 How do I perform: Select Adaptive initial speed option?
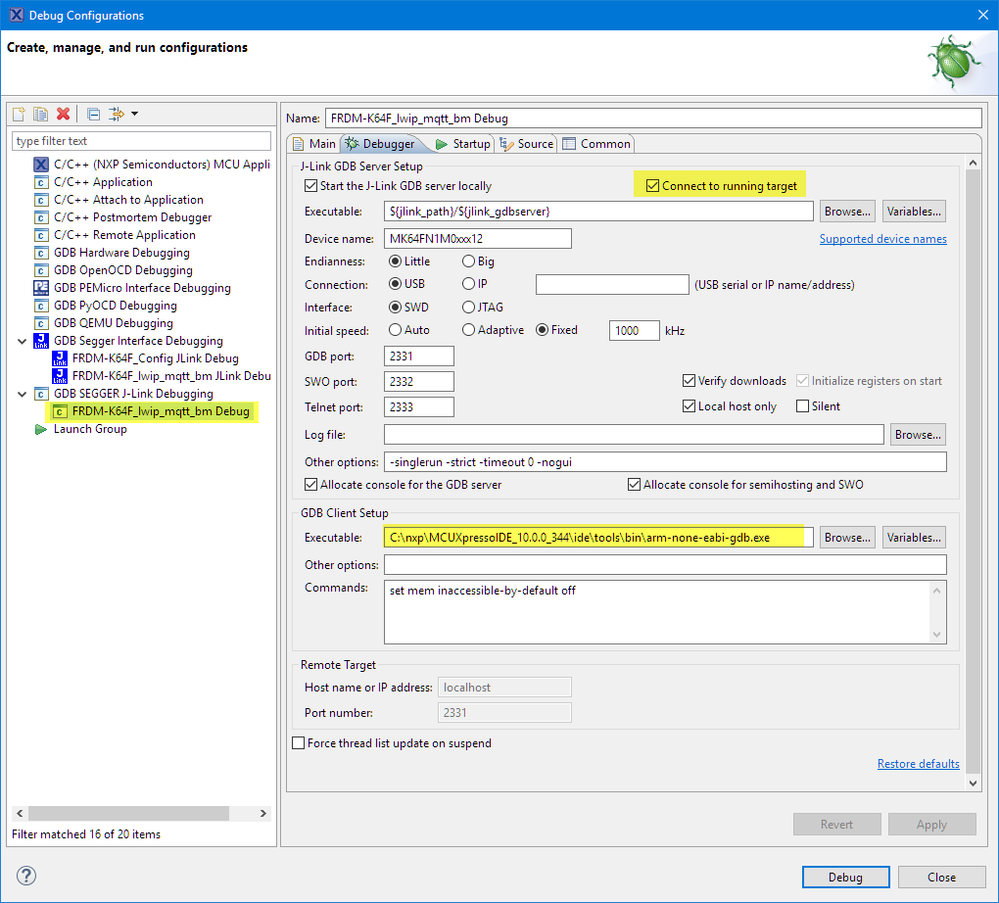point(468,330)
